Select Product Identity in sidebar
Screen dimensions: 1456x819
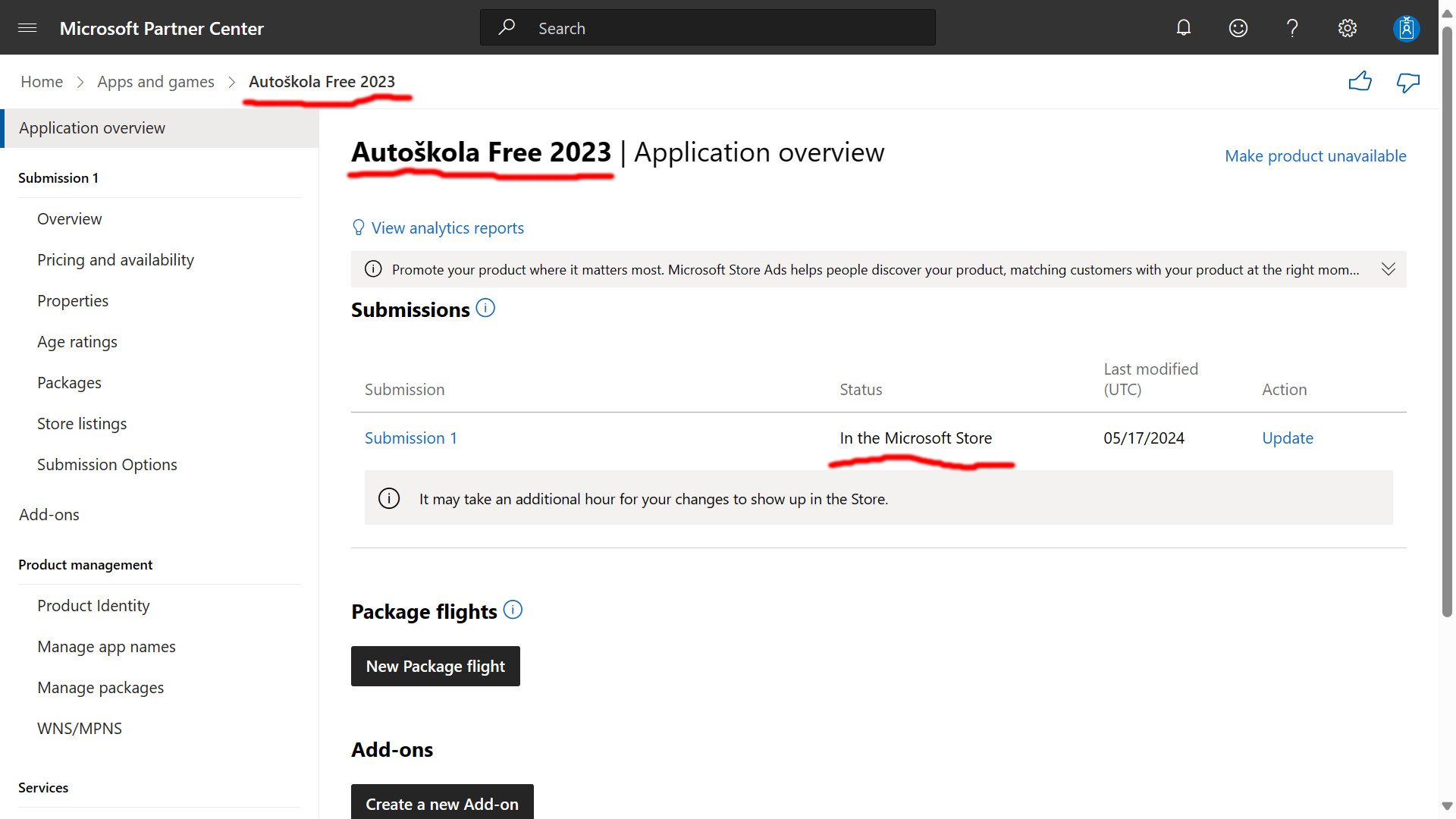(93, 606)
